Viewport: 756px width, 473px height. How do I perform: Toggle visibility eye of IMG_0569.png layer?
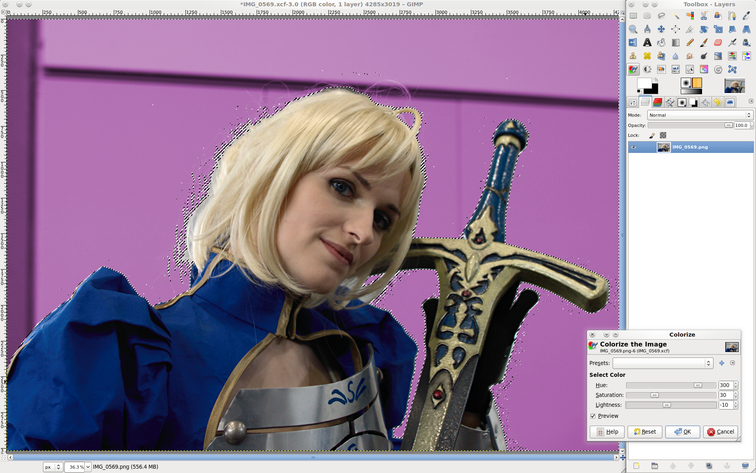(633, 147)
